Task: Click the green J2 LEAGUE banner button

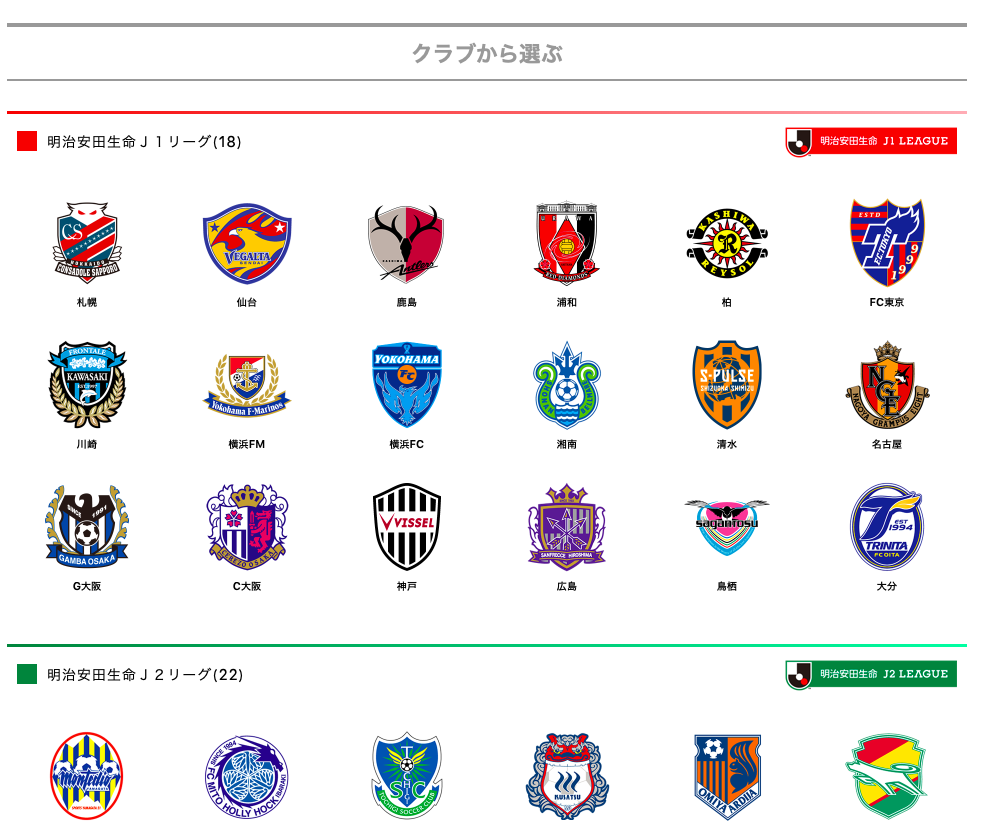Action: tap(871, 674)
